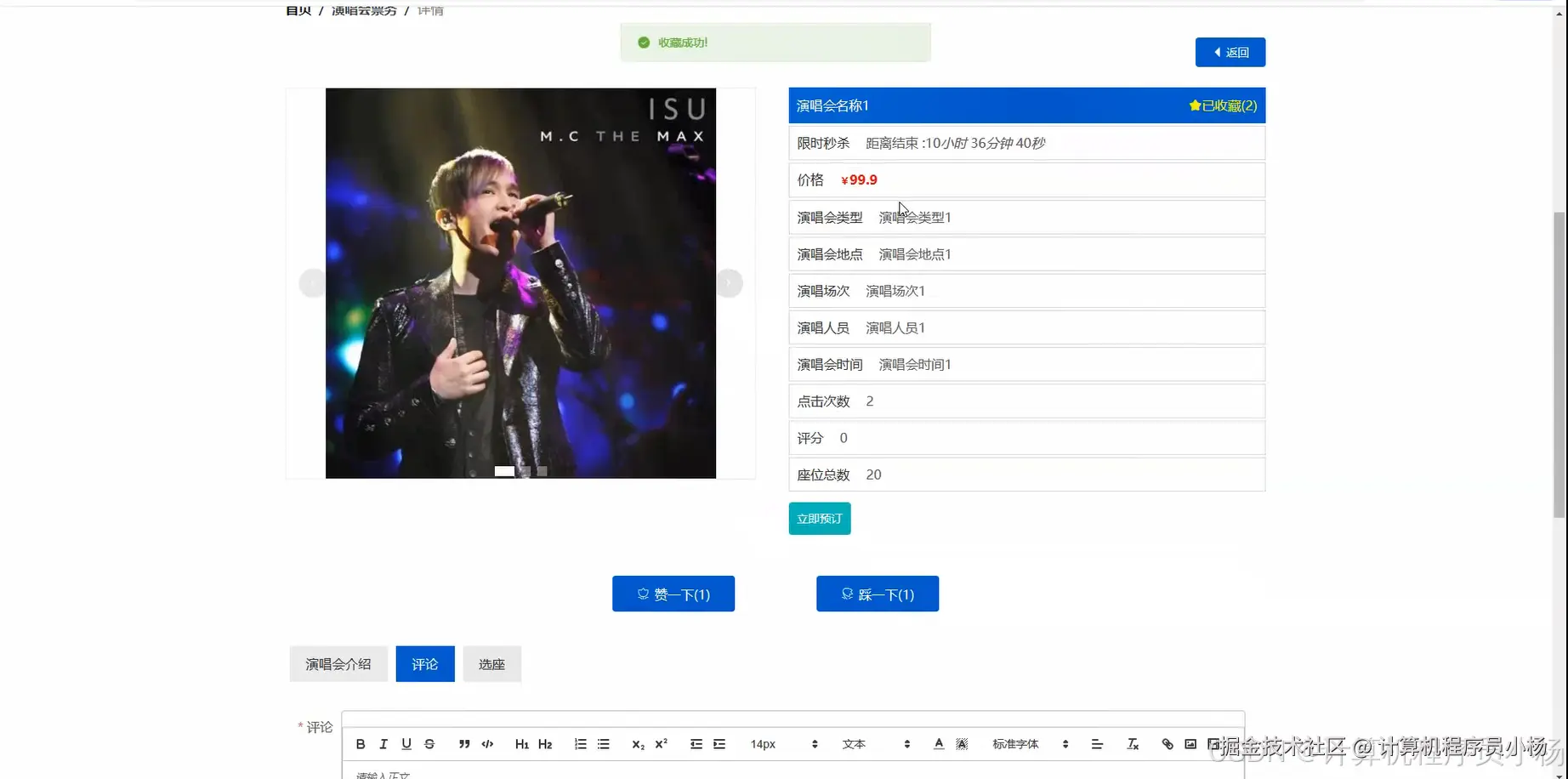Toggle bold formatting in the comment editor
Screen dimensions: 1568x779
360,744
